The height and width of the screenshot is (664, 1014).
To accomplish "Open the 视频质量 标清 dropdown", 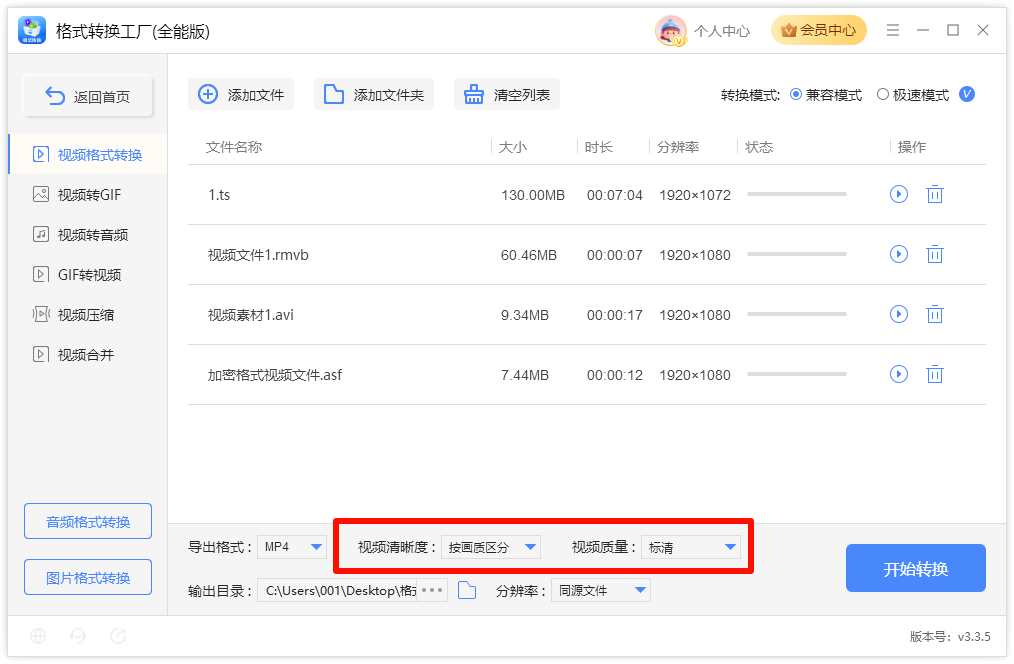I will (x=691, y=547).
